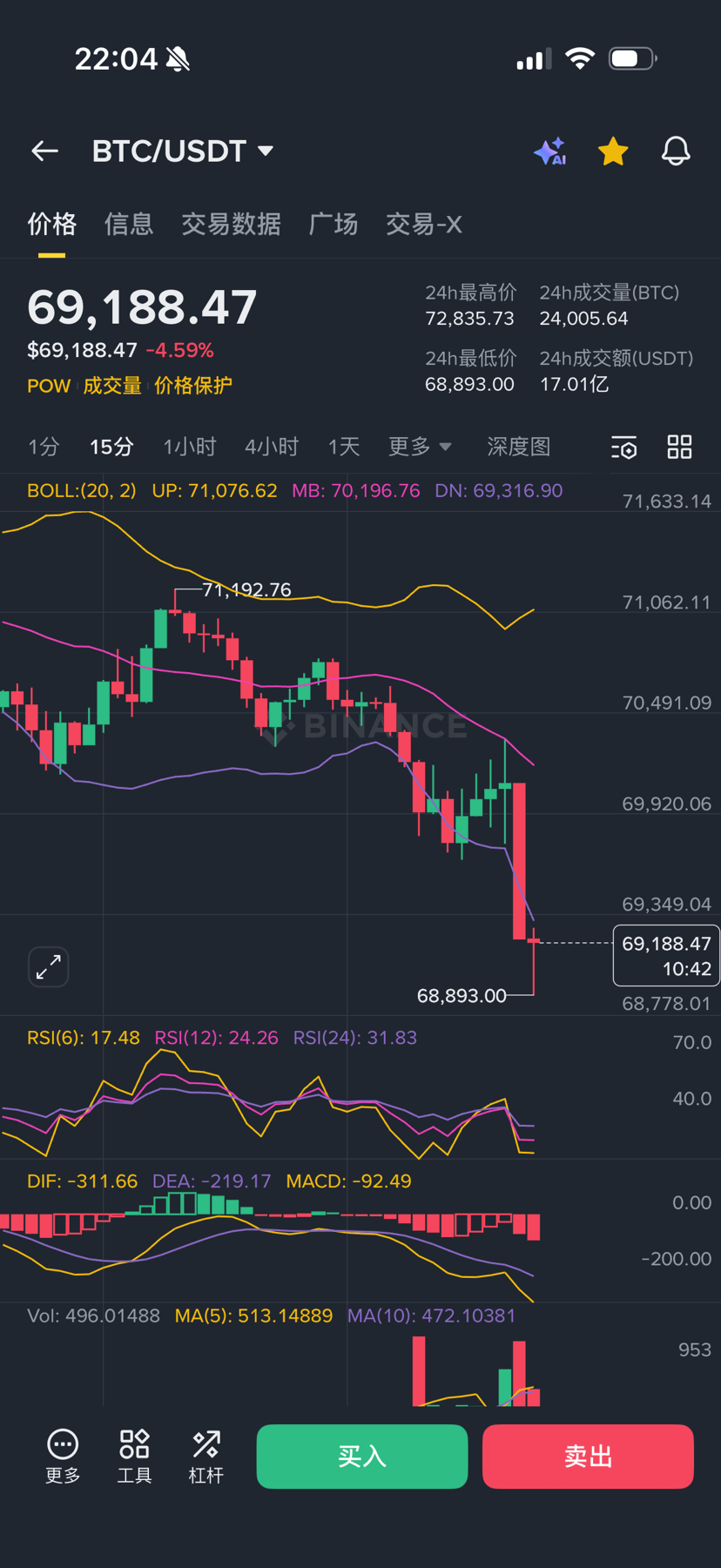The width and height of the screenshot is (721, 1568).
Task: Switch to the 交易数据 tab
Action: (x=231, y=225)
